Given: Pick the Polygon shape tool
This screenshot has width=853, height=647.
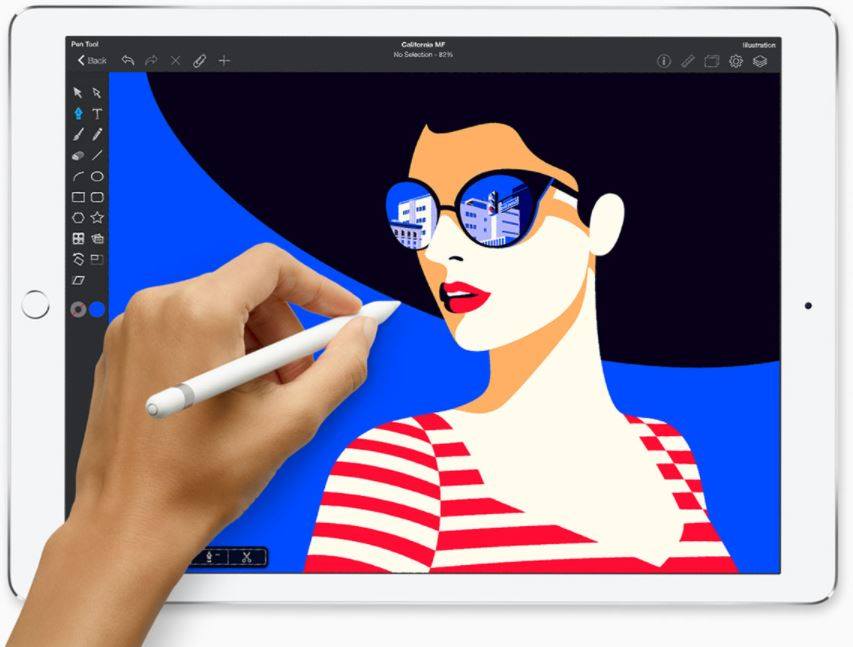Looking at the screenshot, I should point(78,217).
